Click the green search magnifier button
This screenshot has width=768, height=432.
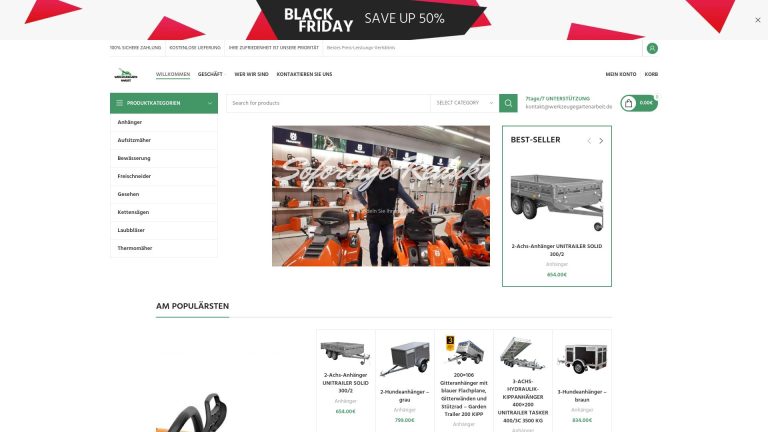[508, 103]
